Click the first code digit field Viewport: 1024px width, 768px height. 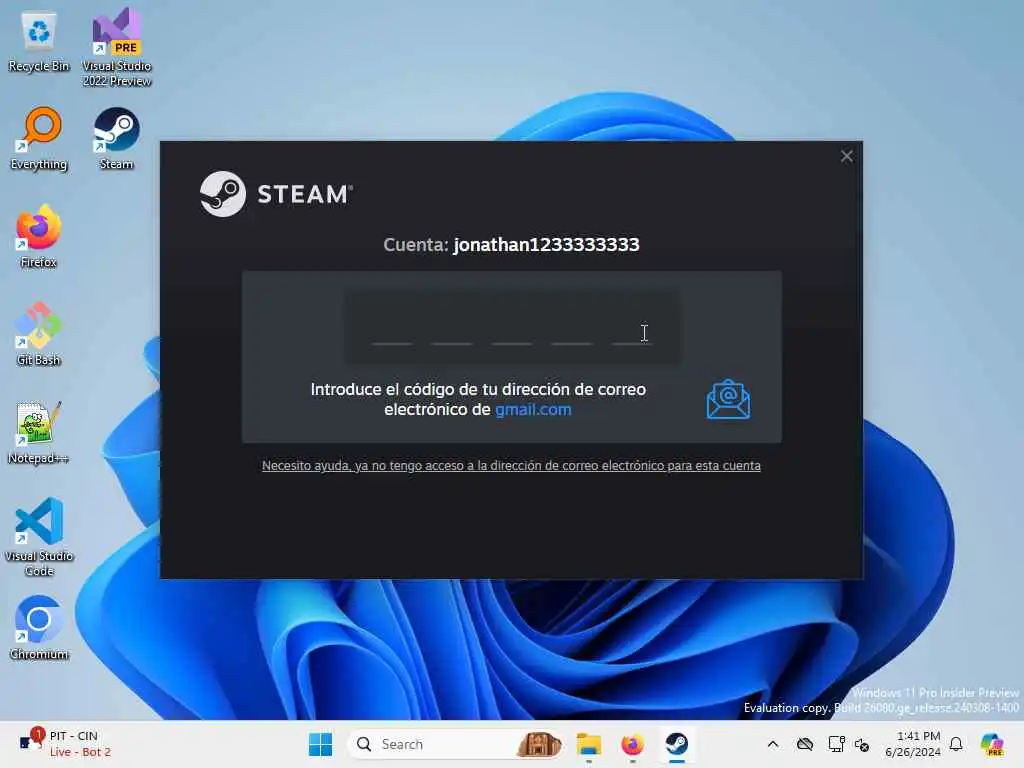click(392, 328)
